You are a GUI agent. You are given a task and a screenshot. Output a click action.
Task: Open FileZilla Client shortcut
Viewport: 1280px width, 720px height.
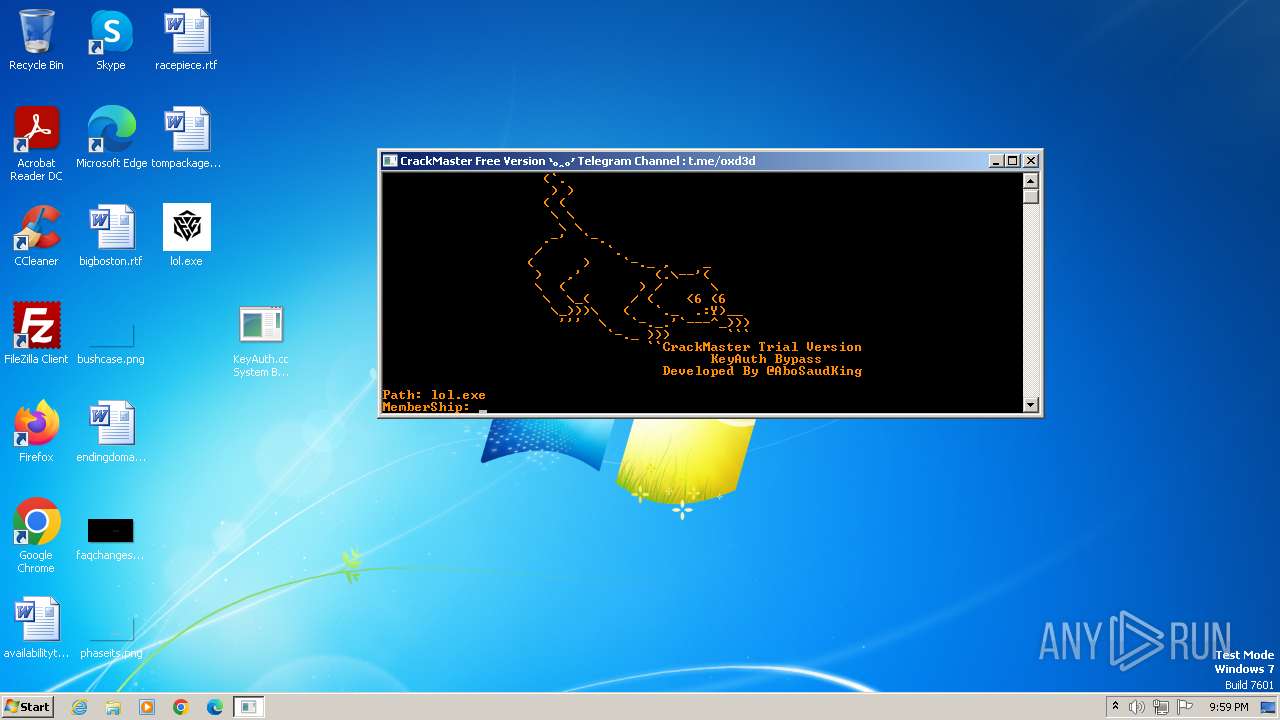(x=36, y=334)
